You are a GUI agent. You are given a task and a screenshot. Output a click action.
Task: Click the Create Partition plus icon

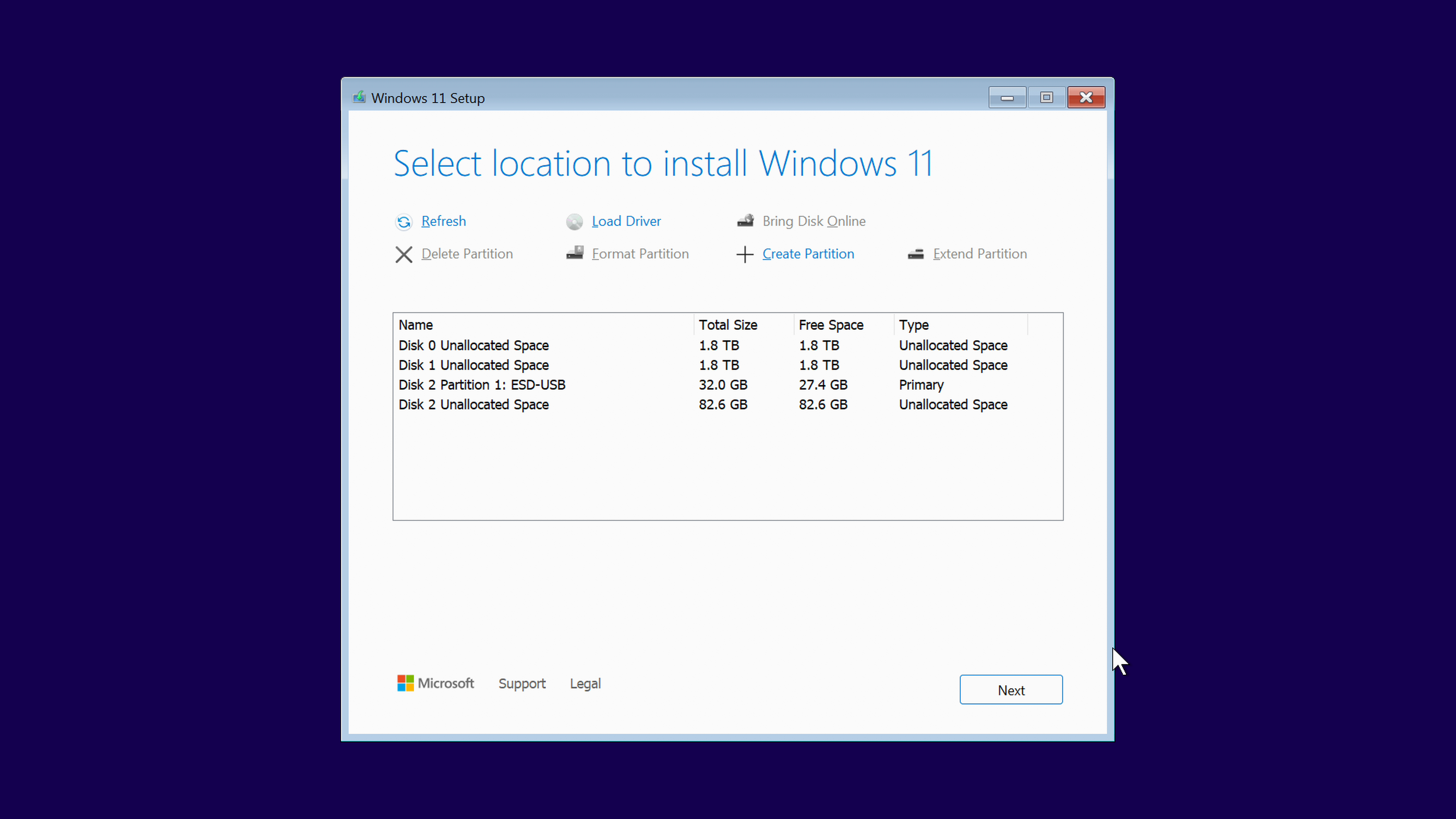coord(745,254)
